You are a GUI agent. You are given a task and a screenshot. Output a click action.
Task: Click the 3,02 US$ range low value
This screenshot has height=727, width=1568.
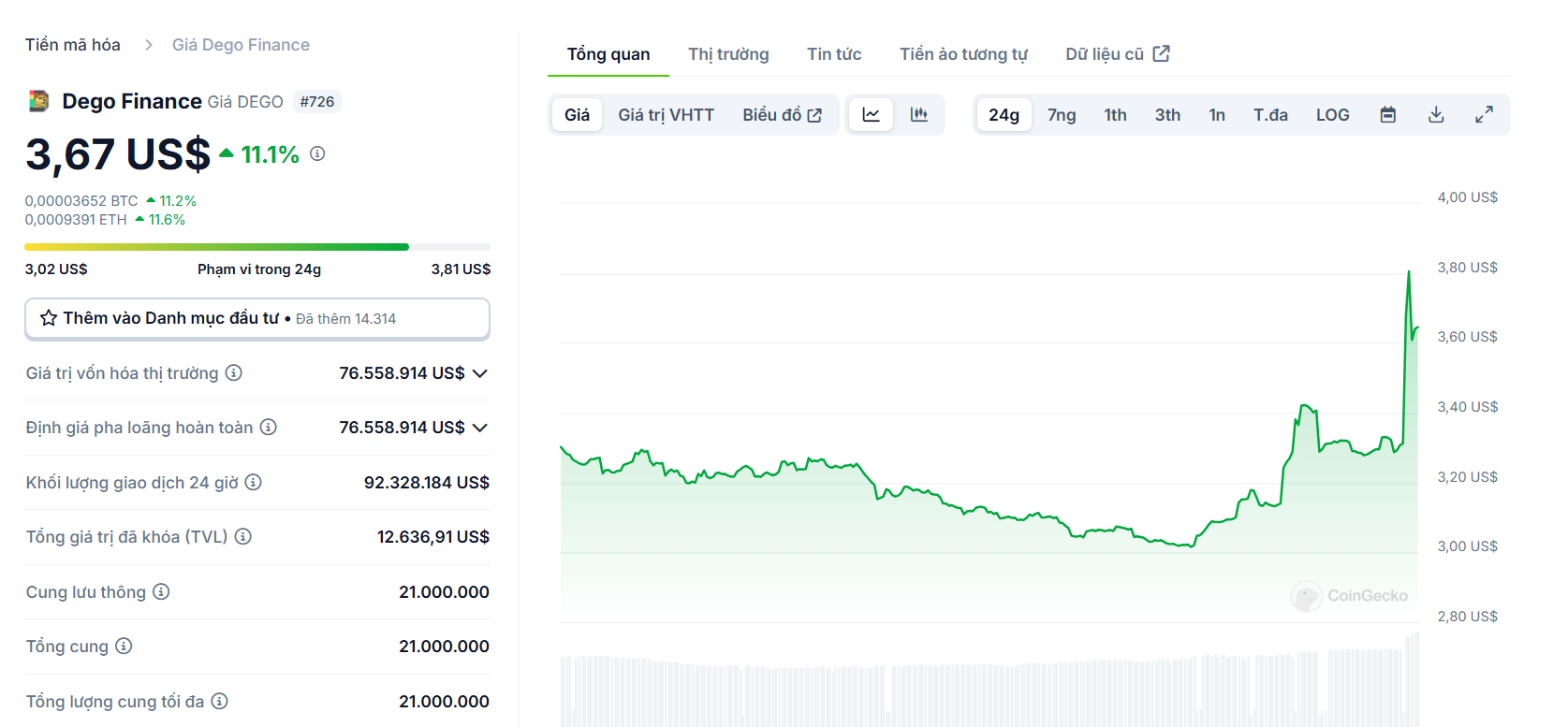click(x=56, y=269)
